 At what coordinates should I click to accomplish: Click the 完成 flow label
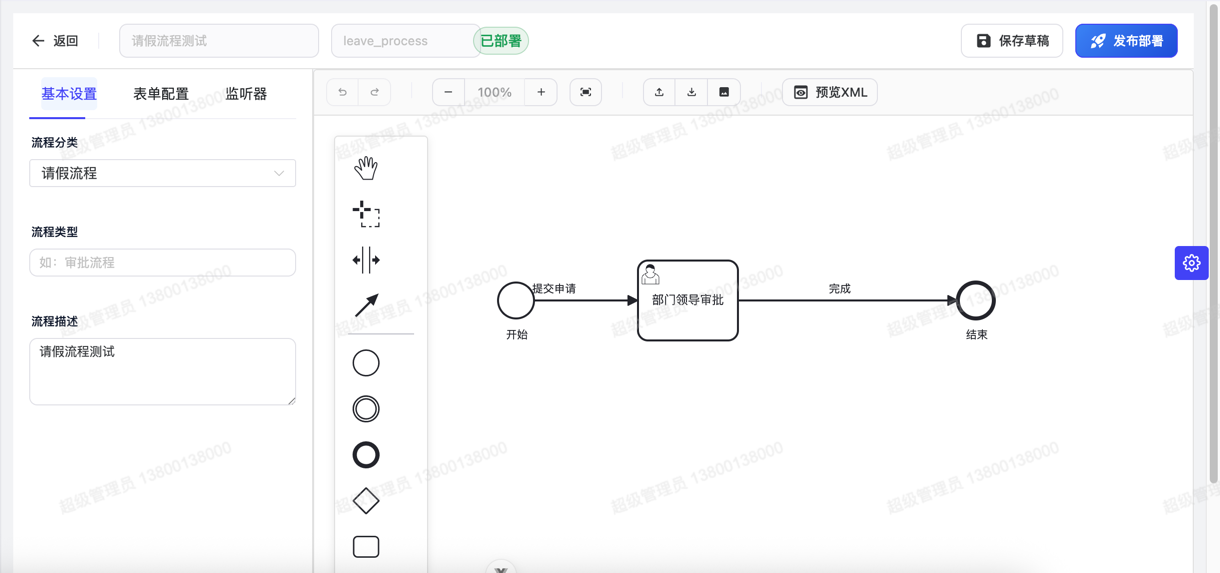click(x=840, y=289)
